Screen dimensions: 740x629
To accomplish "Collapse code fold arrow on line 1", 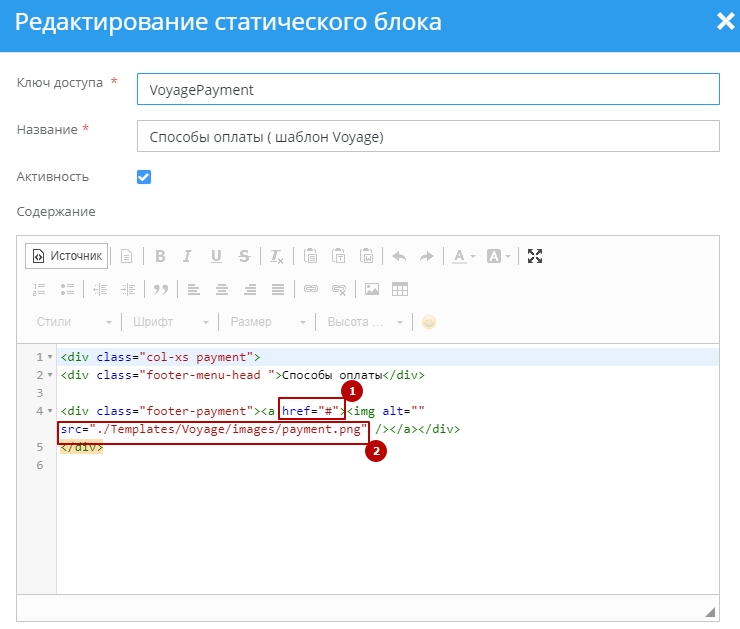I will coord(51,358).
